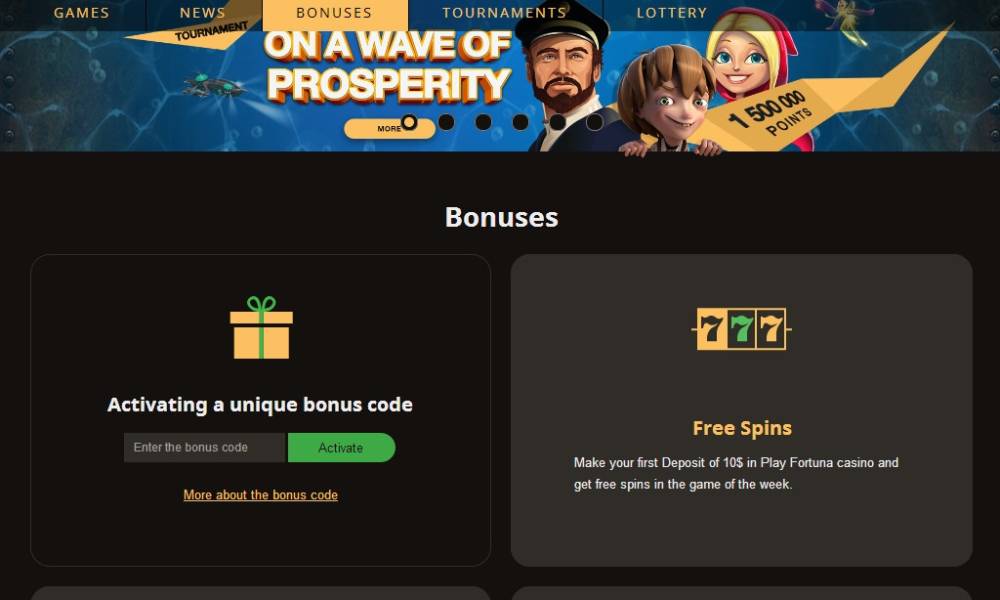Switch to the fourth banner slide dot

click(x=520, y=122)
